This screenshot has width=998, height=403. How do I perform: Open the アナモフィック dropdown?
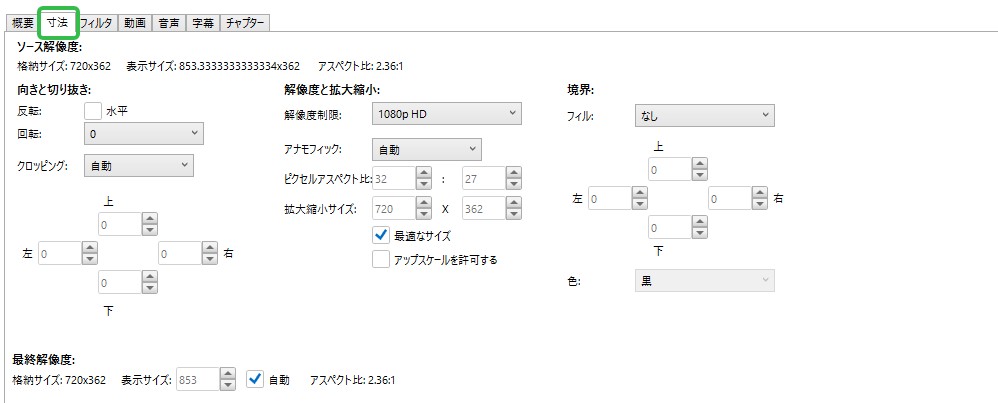[426, 150]
